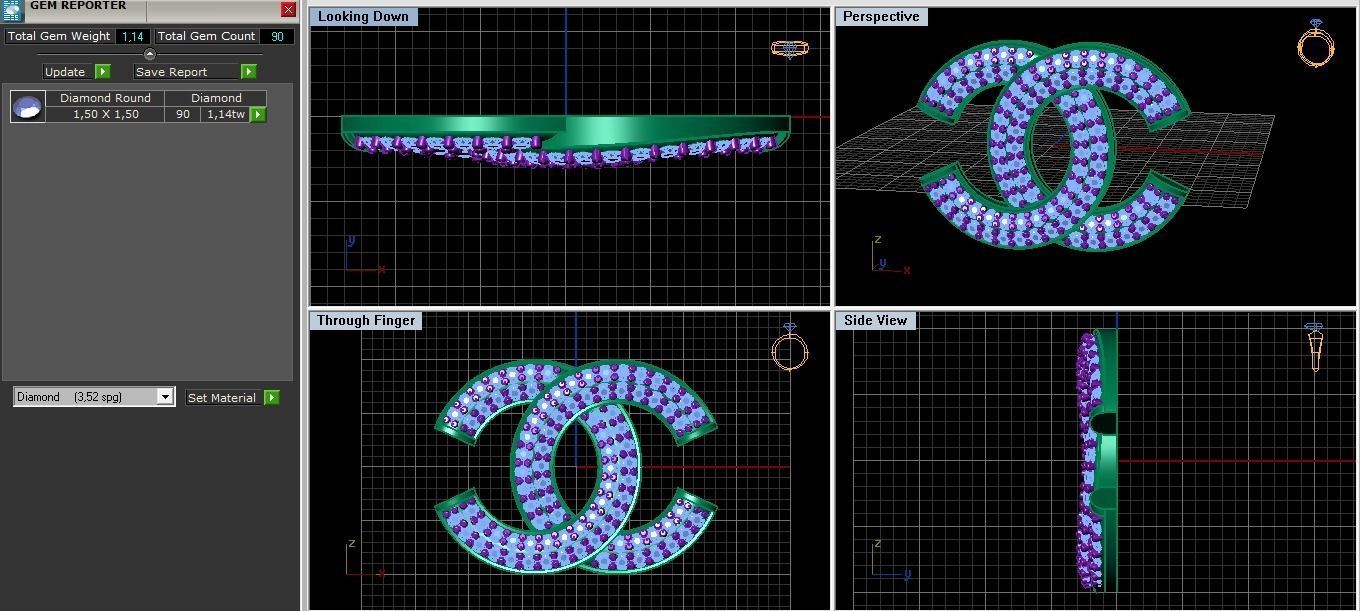
Task: Click the Diamond Round column header
Action: (105, 98)
